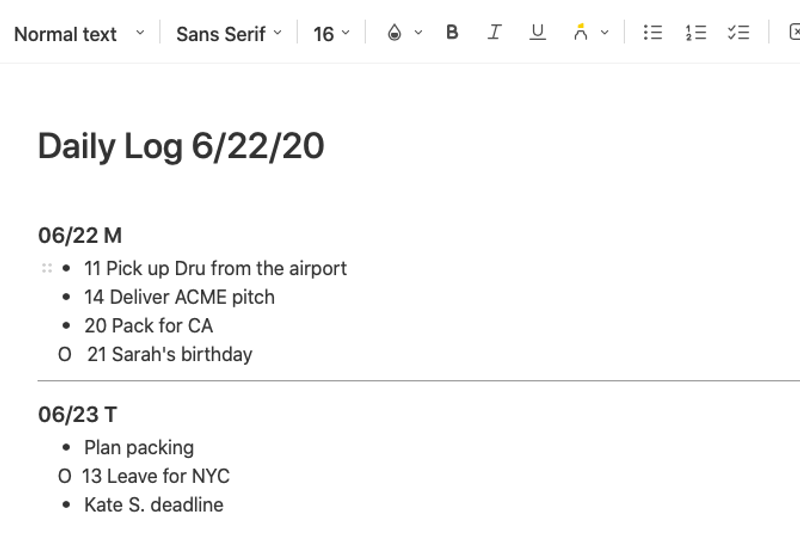The width and height of the screenshot is (800, 537).
Task: Click the 06/22 M heading
Action: [80, 235]
